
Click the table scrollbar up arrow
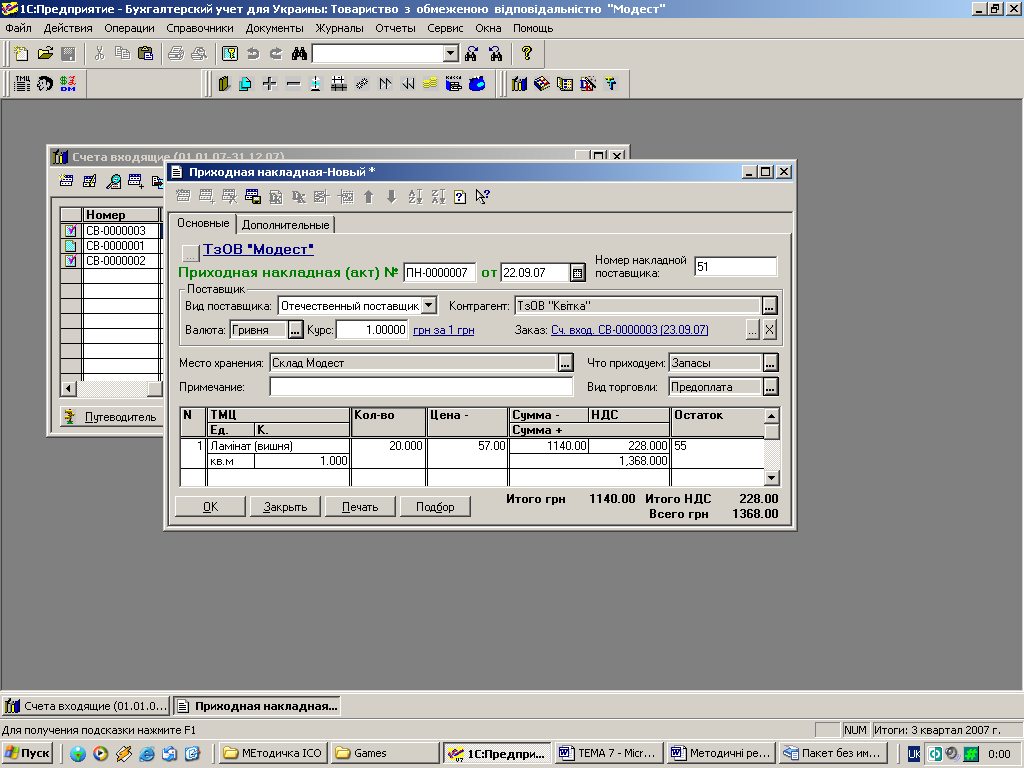click(771, 416)
